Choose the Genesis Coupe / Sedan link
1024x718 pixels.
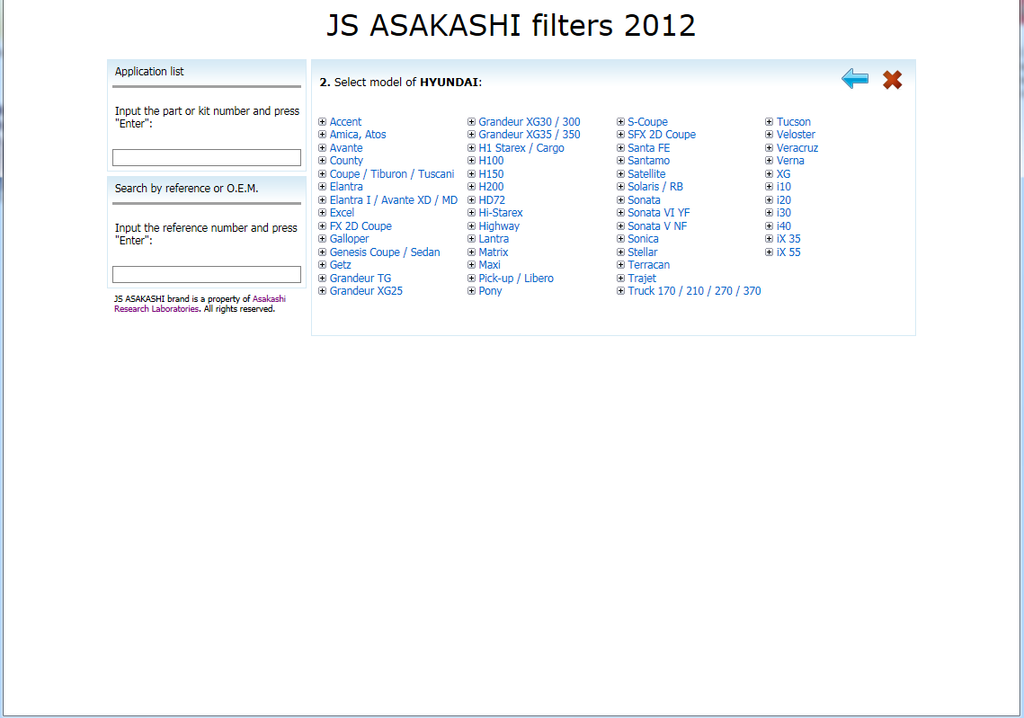click(x=385, y=252)
